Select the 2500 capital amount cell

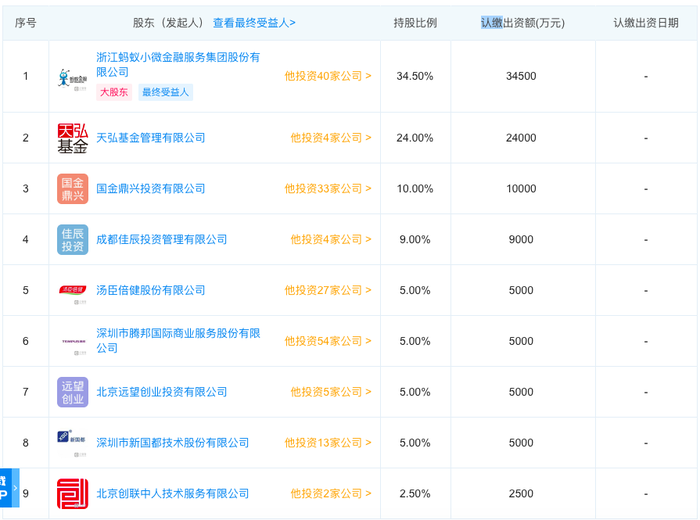[521, 494]
